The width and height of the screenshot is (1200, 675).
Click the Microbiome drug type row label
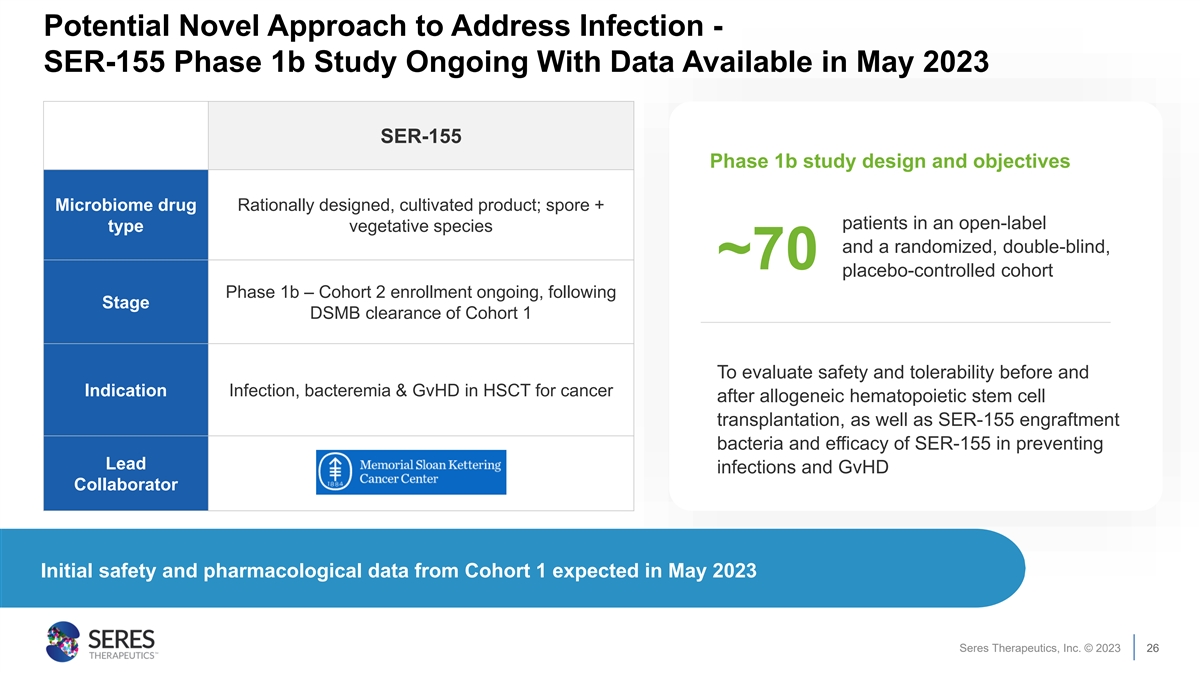[x=126, y=216]
